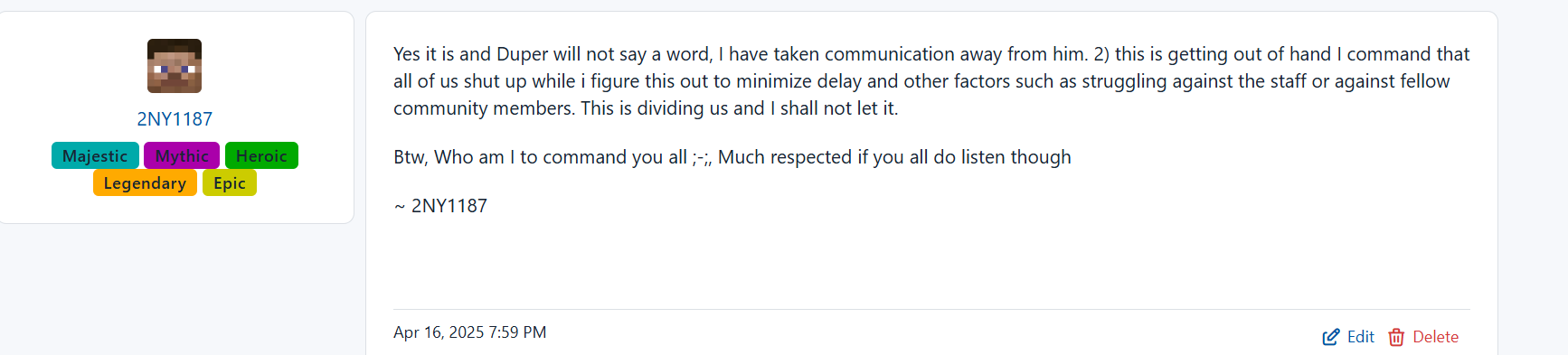This screenshot has height=355, width=1568.
Task: Open the 2NY1187 profile username link
Action: [x=175, y=119]
